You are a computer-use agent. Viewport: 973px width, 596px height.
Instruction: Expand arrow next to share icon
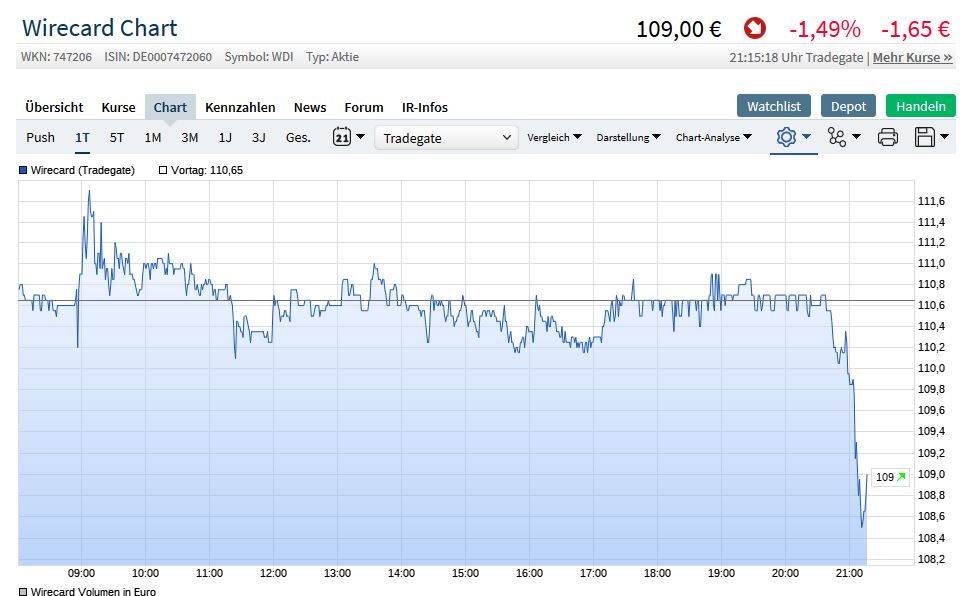click(857, 137)
